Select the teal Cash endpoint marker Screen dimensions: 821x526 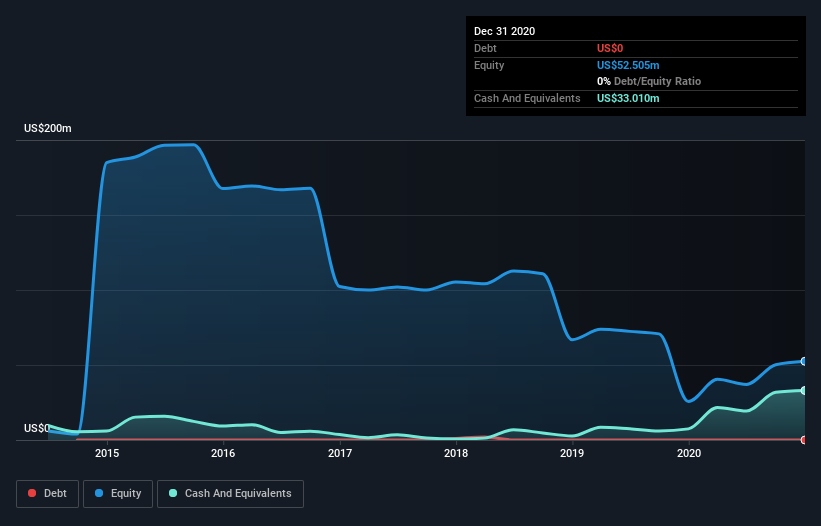(x=804, y=390)
